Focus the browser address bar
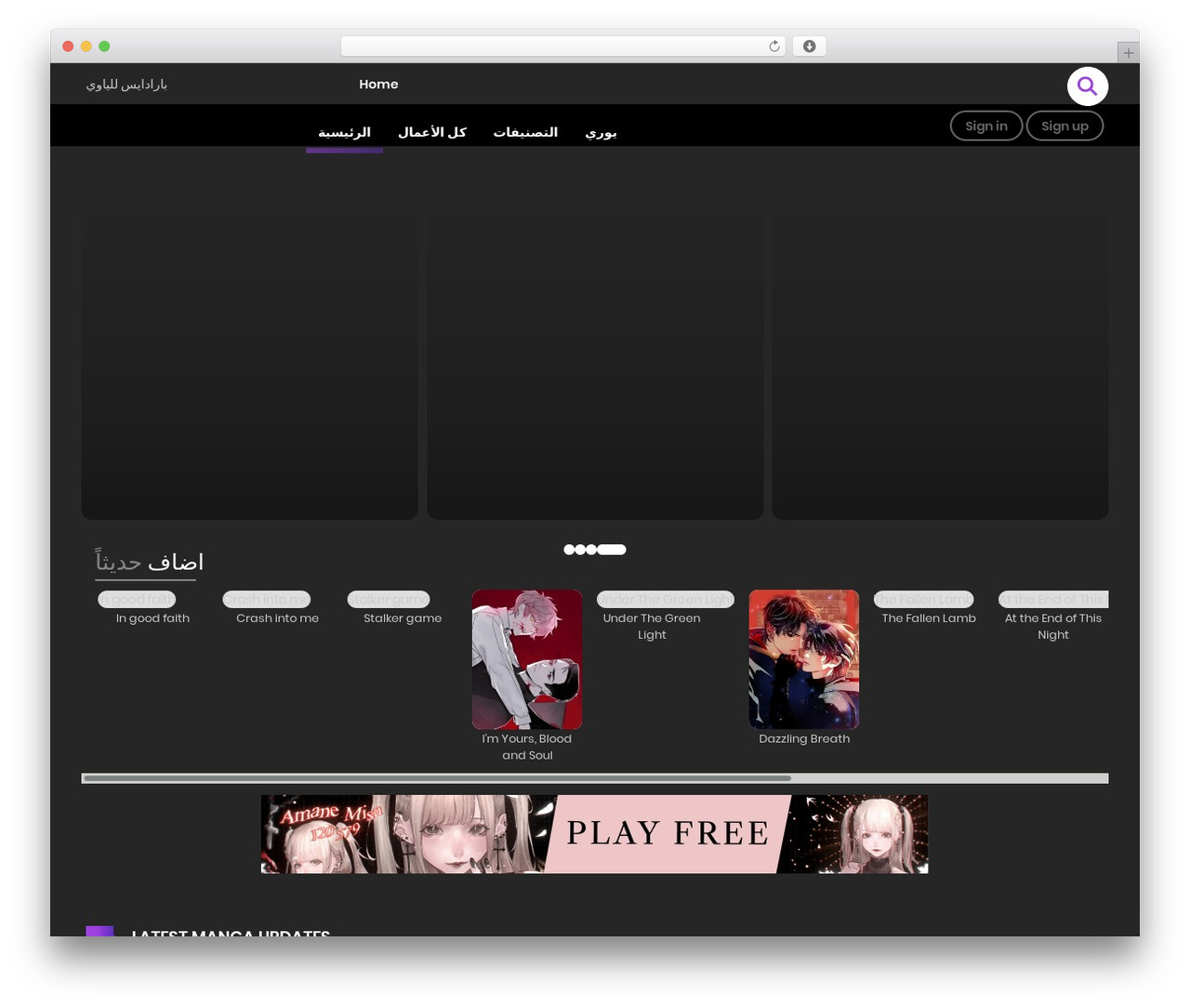The height and width of the screenshot is (1008, 1190). pyautogui.click(x=562, y=46)
